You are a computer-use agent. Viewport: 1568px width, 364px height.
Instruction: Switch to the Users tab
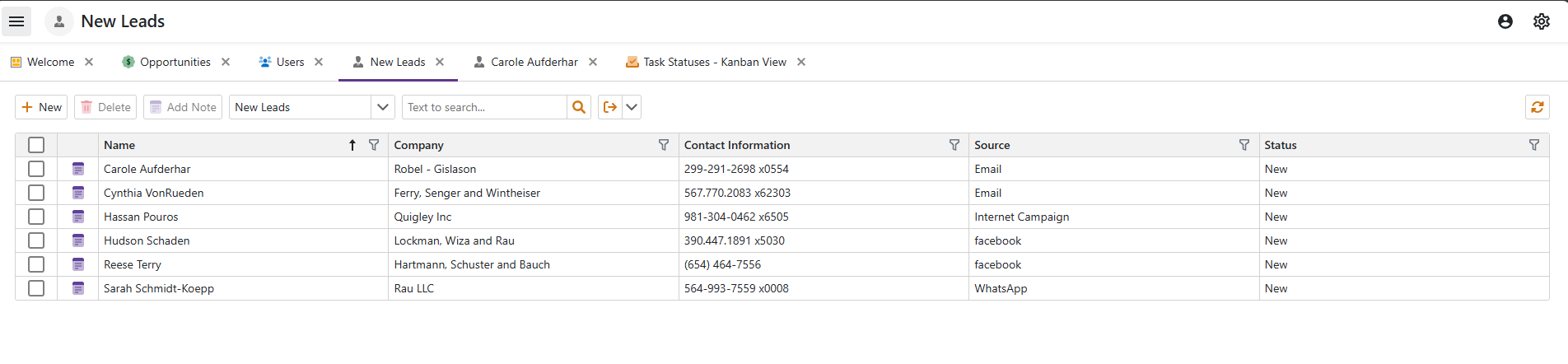tap(290, 62)
